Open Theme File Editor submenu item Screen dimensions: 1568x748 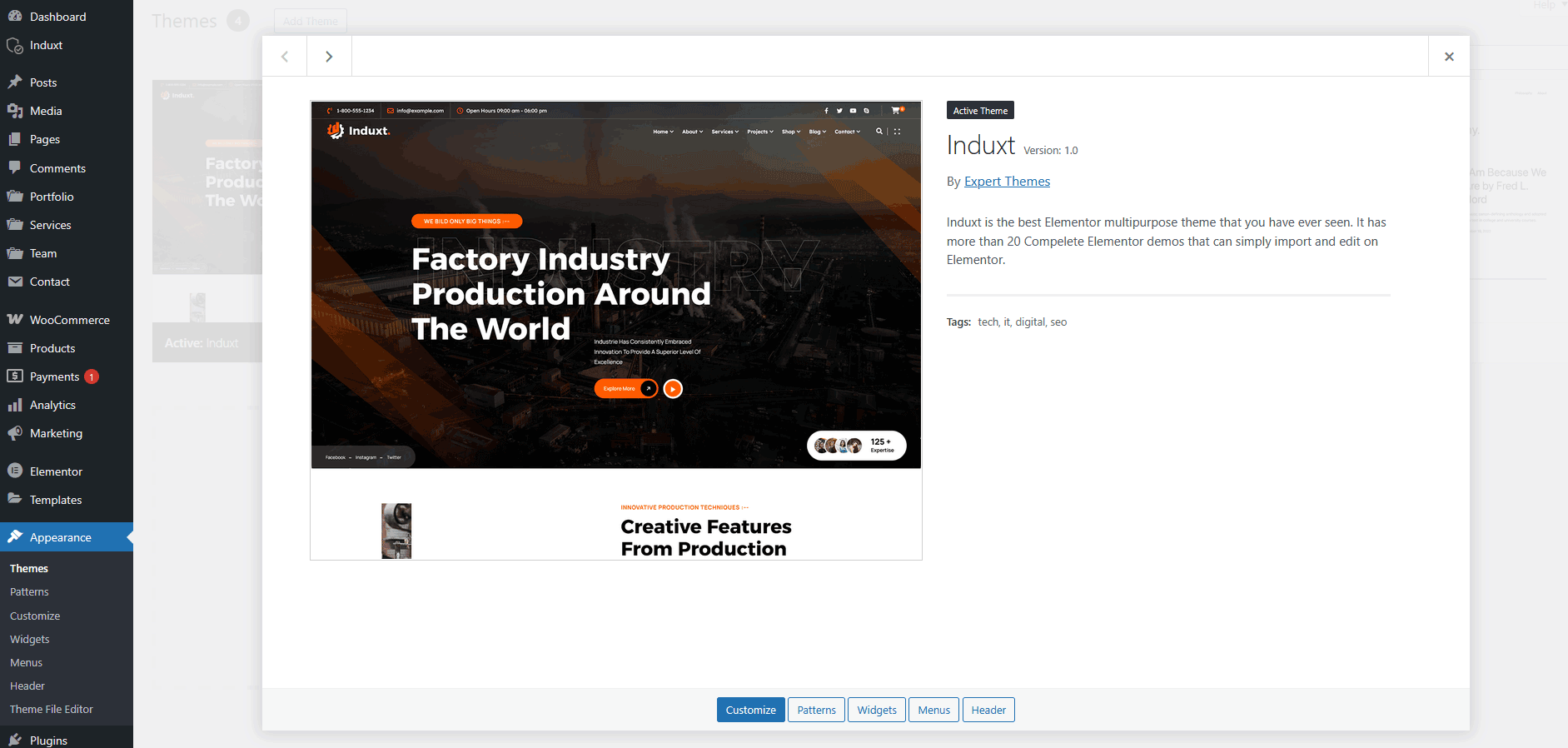52,709
